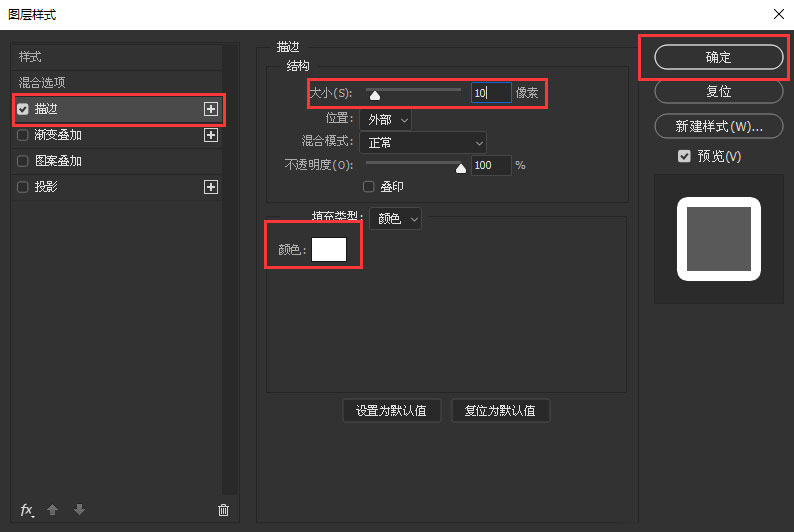Viewport: 794px width, 532px height.
Task: Uncheck the 描边 effect checkbox
Action: click(23, 109)
